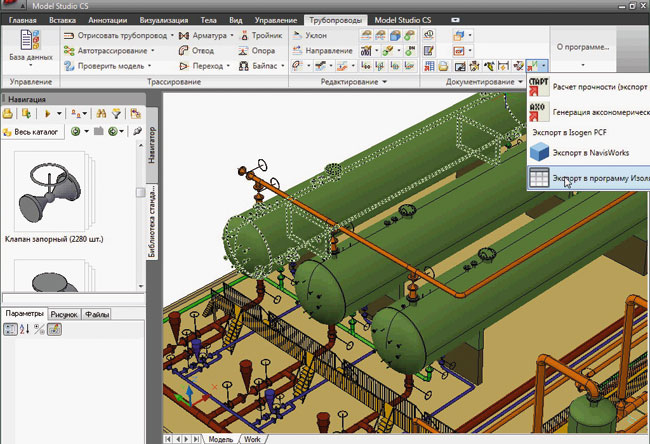This screenshot has width=650, height=444.
Task: Open the Рисунок tab in properties panel
Action: pos(64,314)
